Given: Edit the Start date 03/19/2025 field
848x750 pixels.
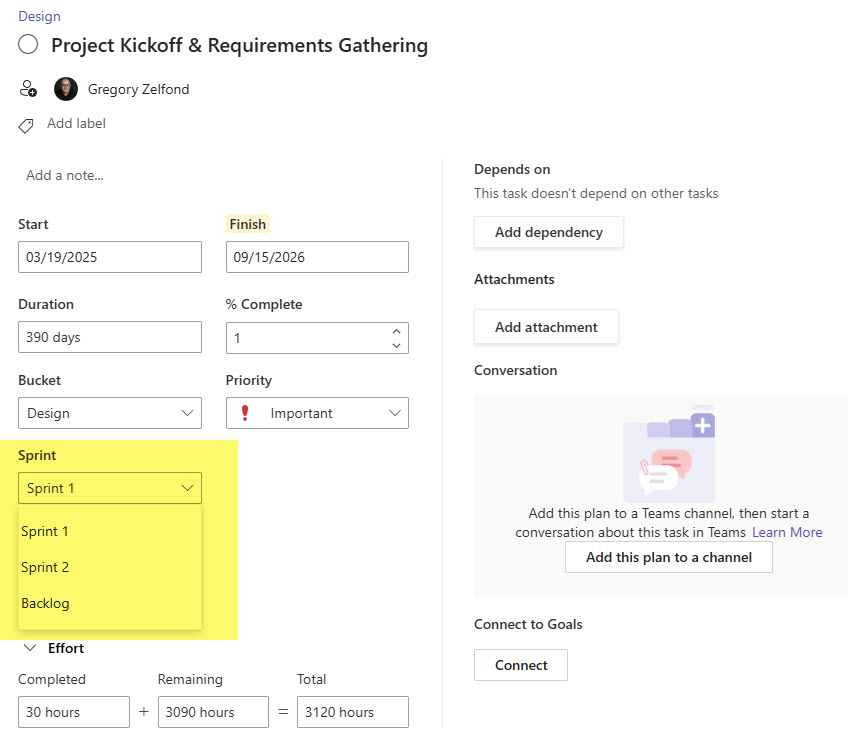Looking at the screenshot, I should click(110, 257).
